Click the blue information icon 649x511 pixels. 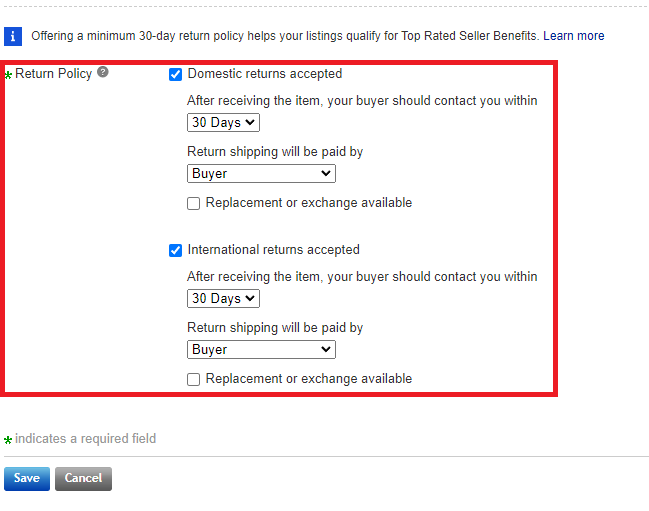tap(13, 36)
